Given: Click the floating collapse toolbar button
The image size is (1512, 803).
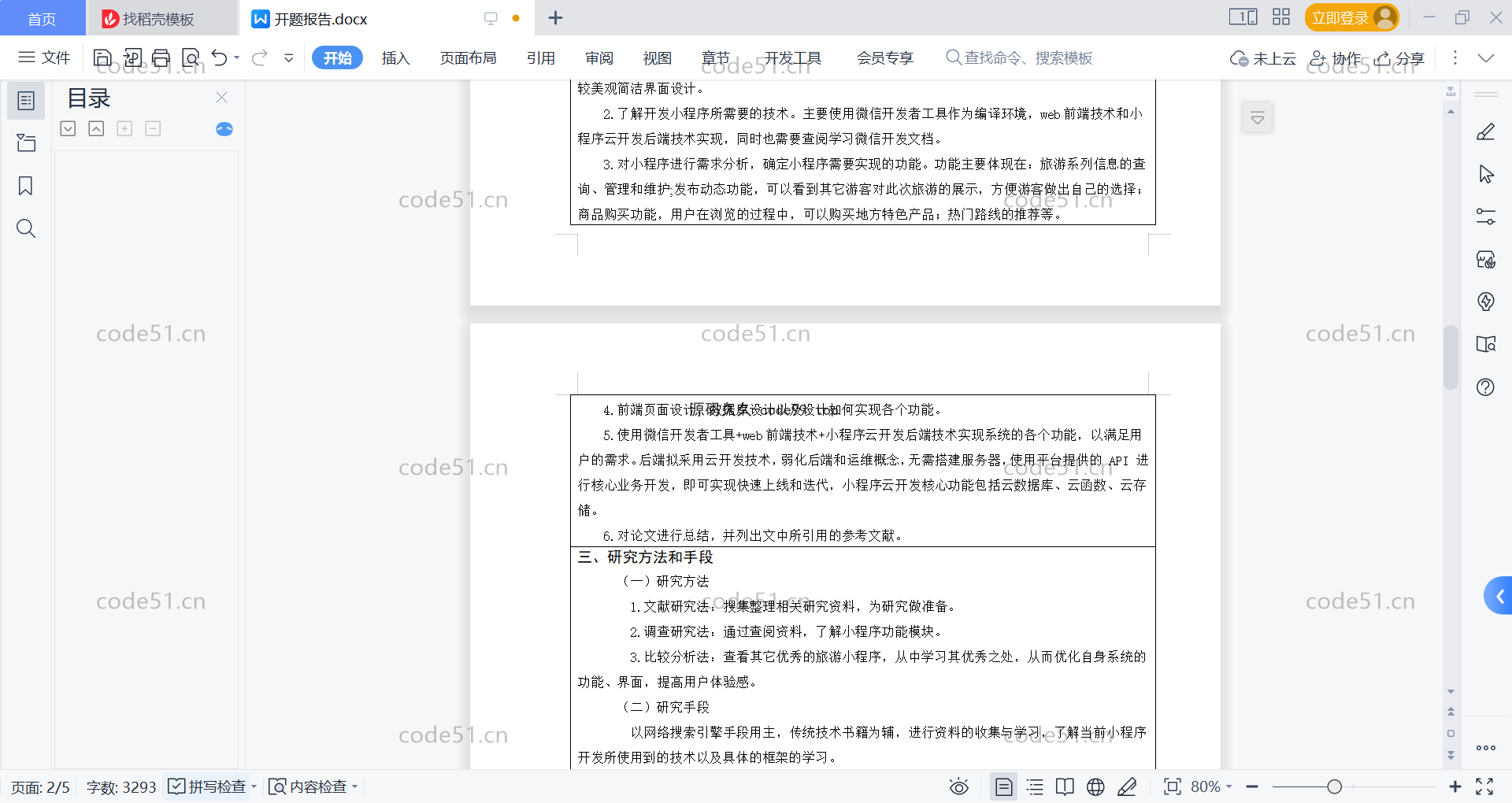Looking at the screenshot, I should 1258,118.
